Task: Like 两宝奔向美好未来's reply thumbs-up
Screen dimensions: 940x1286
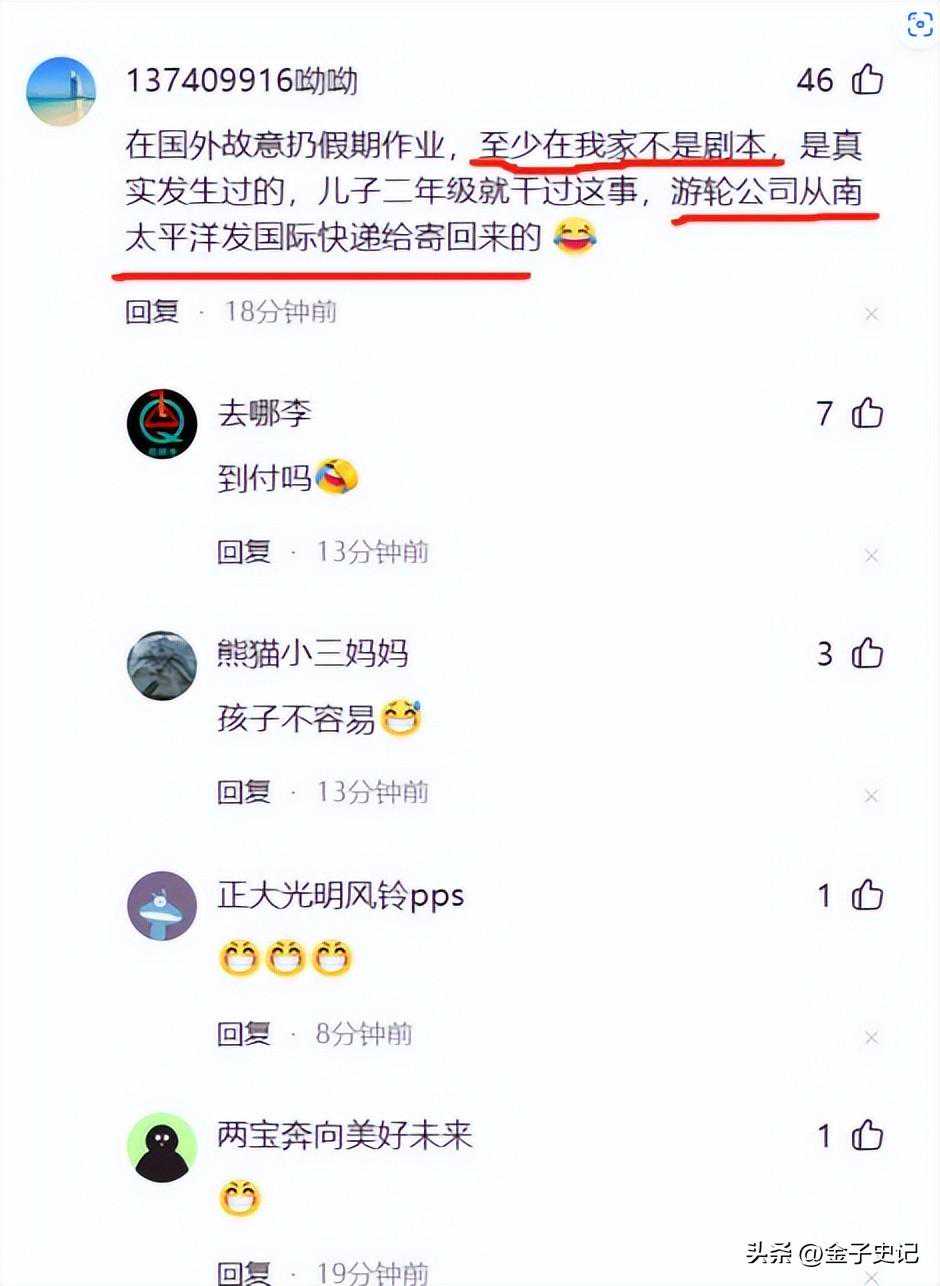Action: [x=867, y=1135]
